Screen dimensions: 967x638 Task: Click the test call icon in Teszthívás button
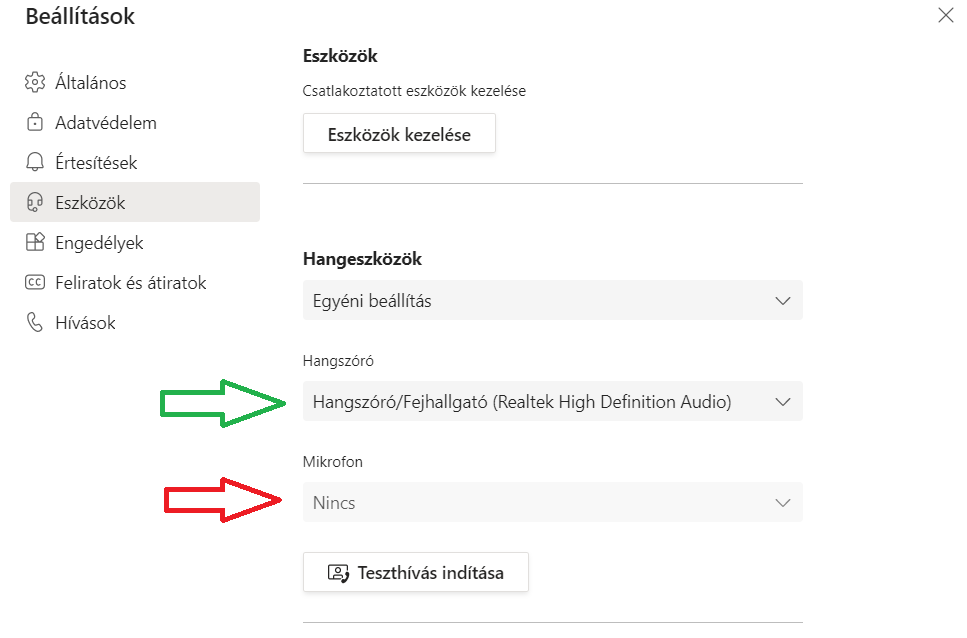tap(338, 573)
